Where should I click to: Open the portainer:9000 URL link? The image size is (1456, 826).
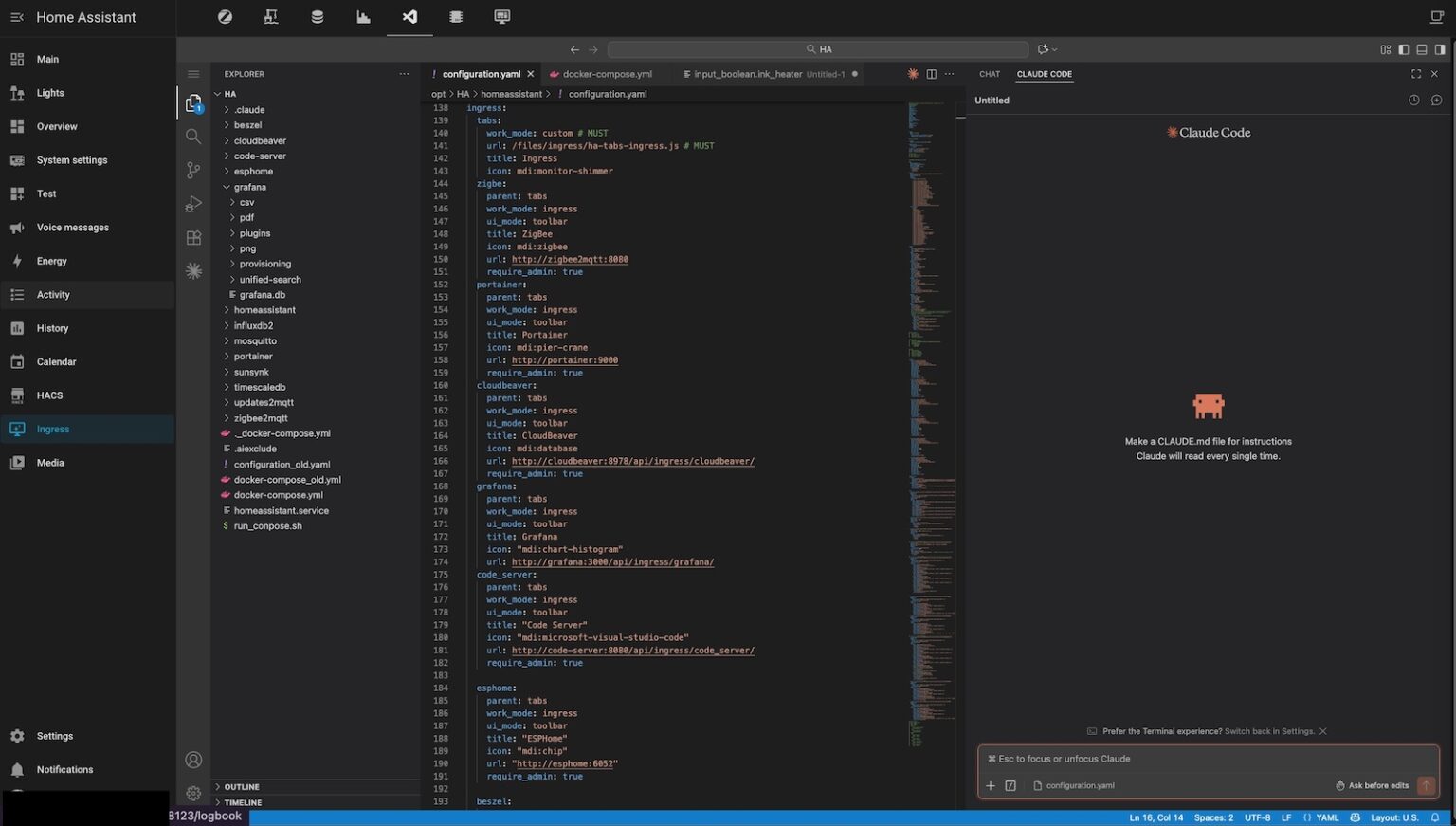[565, 360]
